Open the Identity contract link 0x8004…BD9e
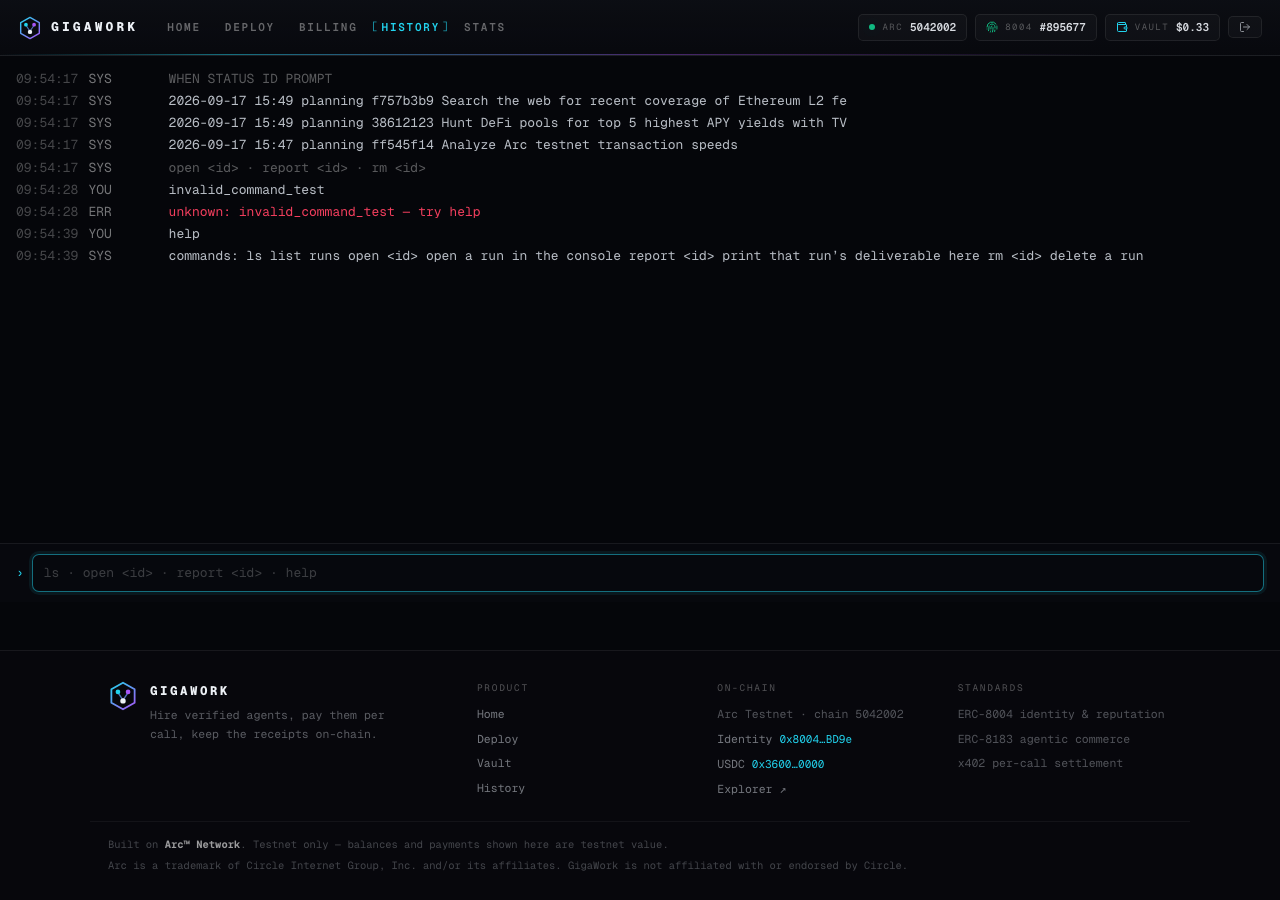The width and height of the screenshot is (1280, 900). (816, 740)
